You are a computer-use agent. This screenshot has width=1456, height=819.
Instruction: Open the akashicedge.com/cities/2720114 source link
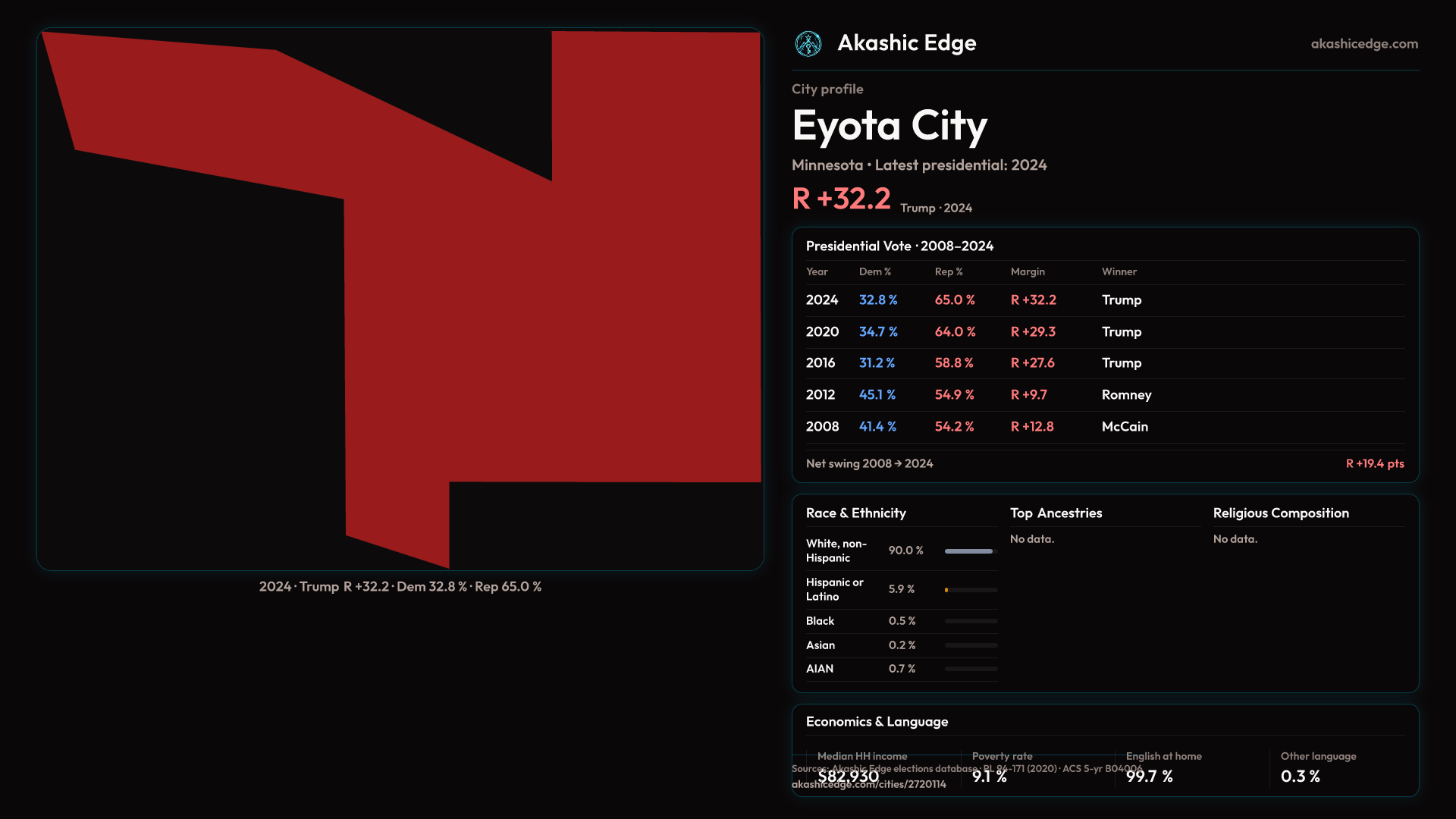click(x=868, y=785)
